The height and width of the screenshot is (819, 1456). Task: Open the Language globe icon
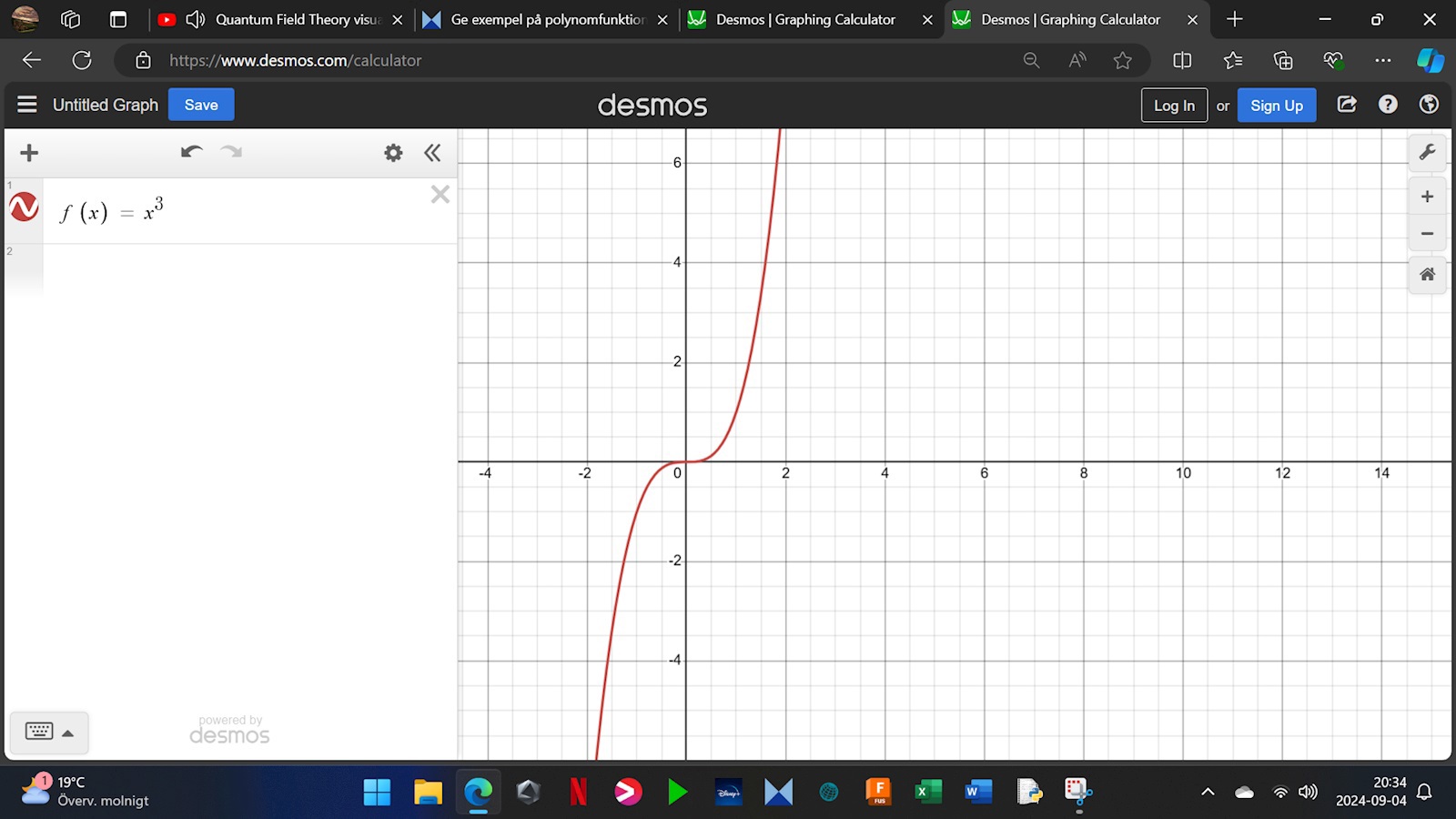1429,105
